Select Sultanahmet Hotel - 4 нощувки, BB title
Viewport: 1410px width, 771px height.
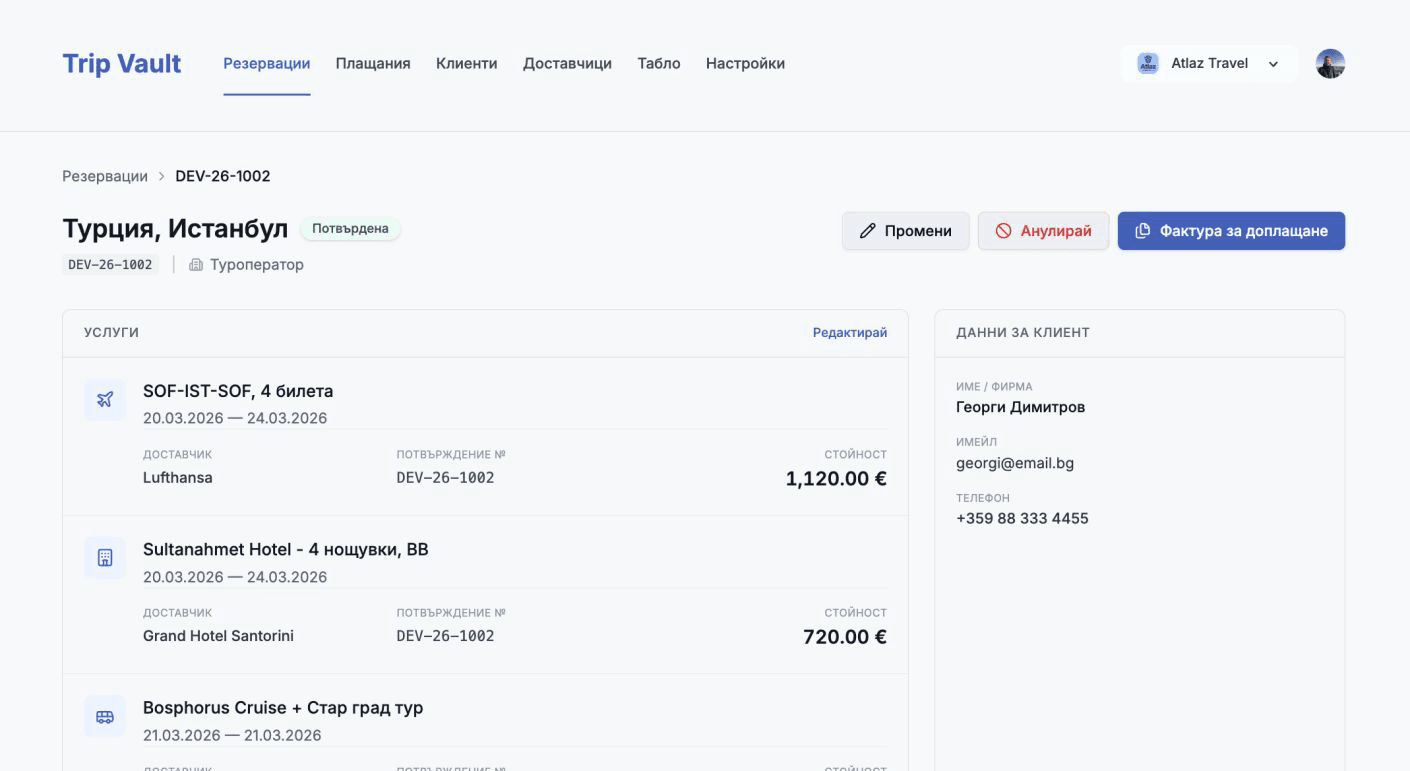[x=286, y=549]
